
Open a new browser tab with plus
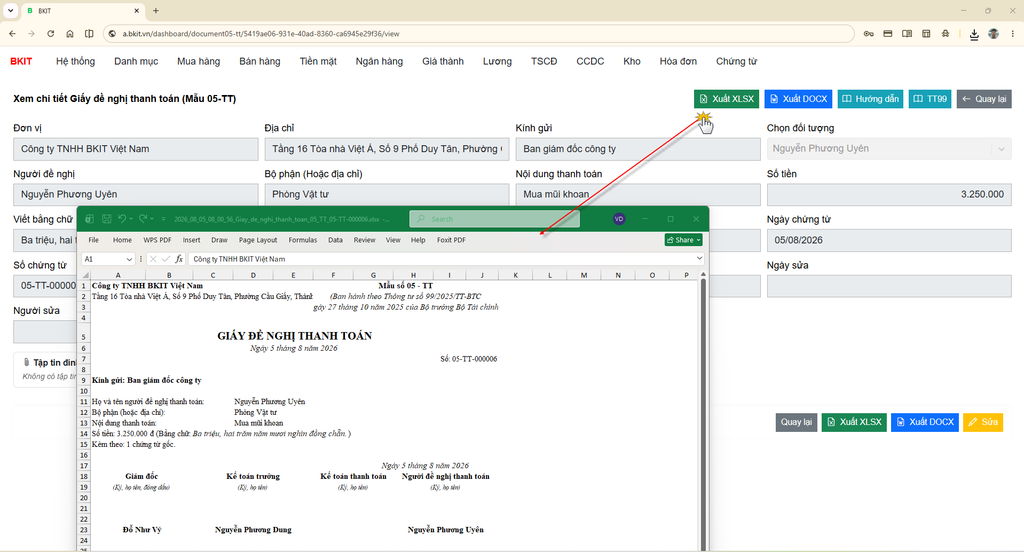click(x=155, y=10)
